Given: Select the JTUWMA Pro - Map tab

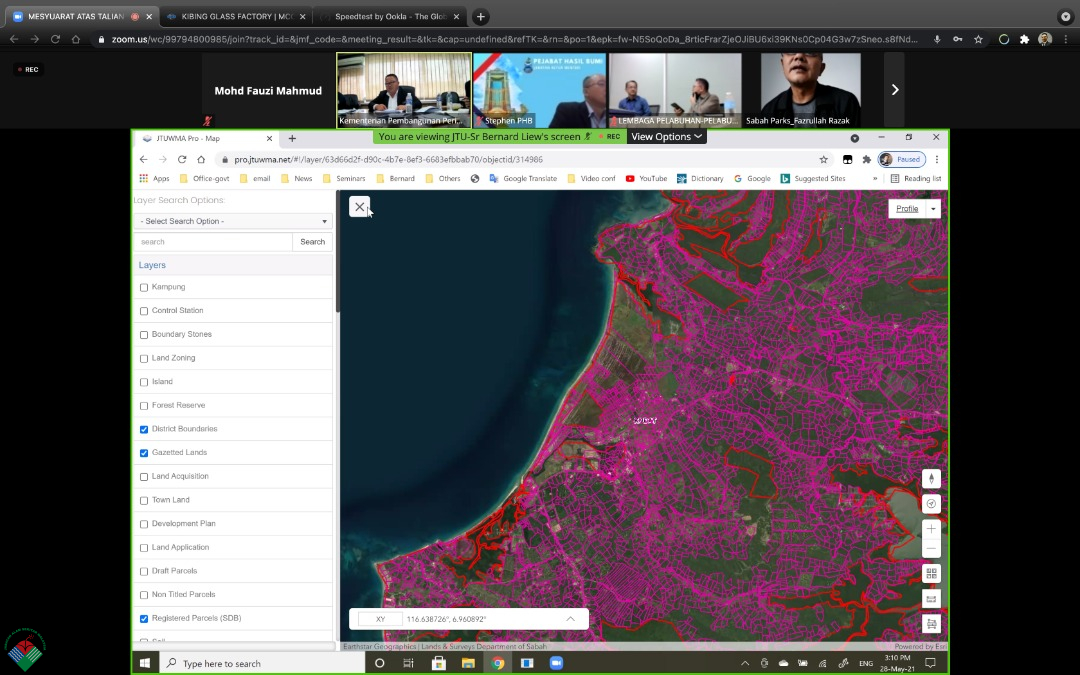Looking at the screenshot, I should (207, 138).
